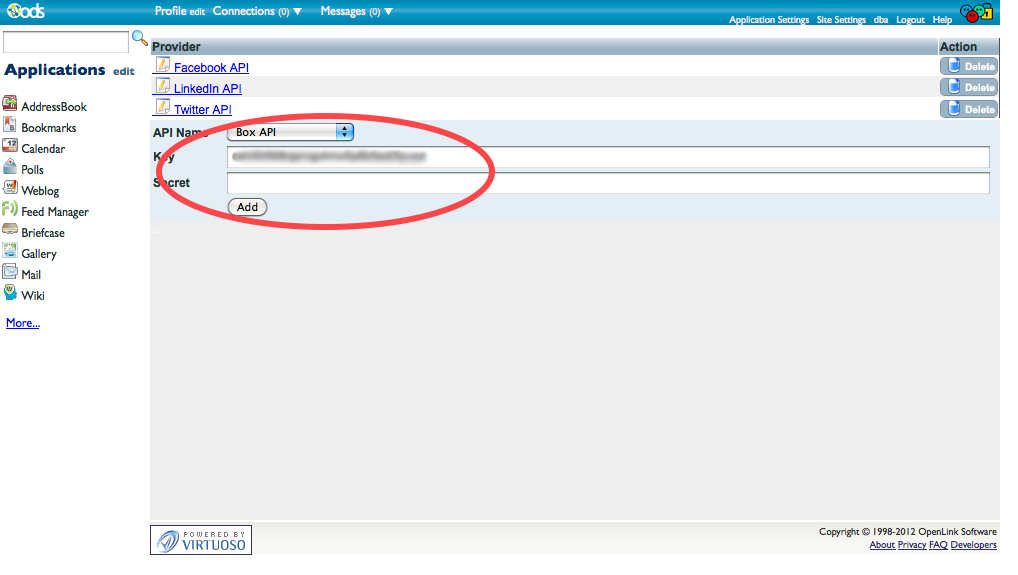Open AddressBook application icon
This screenshot has height=575, width=1018.
click(x=10, y=105)
